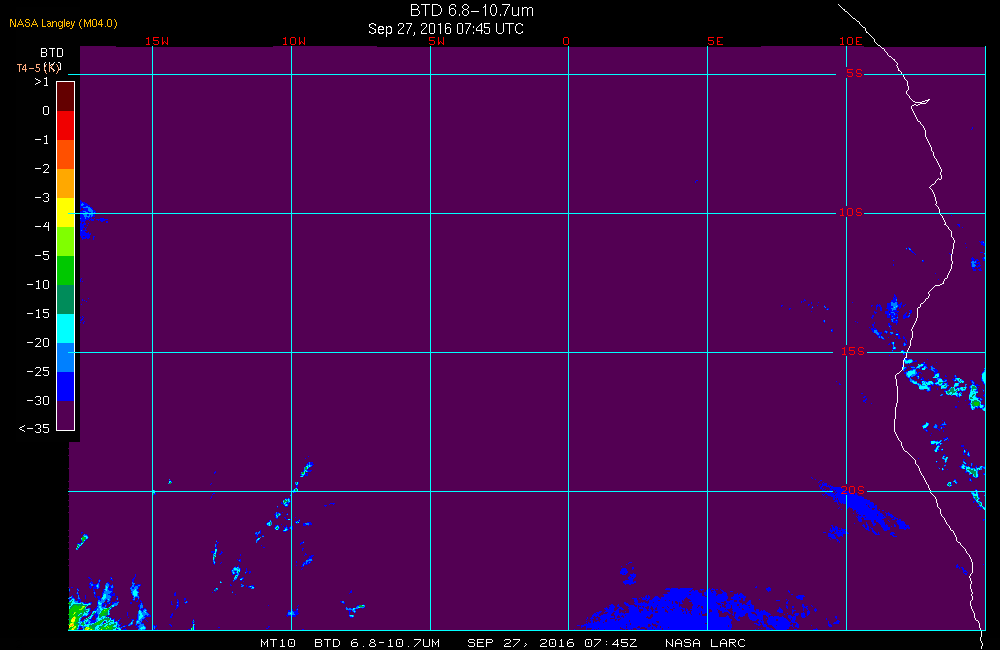
Task: Click the orange colorbar segment
Action: coord(66,183)
